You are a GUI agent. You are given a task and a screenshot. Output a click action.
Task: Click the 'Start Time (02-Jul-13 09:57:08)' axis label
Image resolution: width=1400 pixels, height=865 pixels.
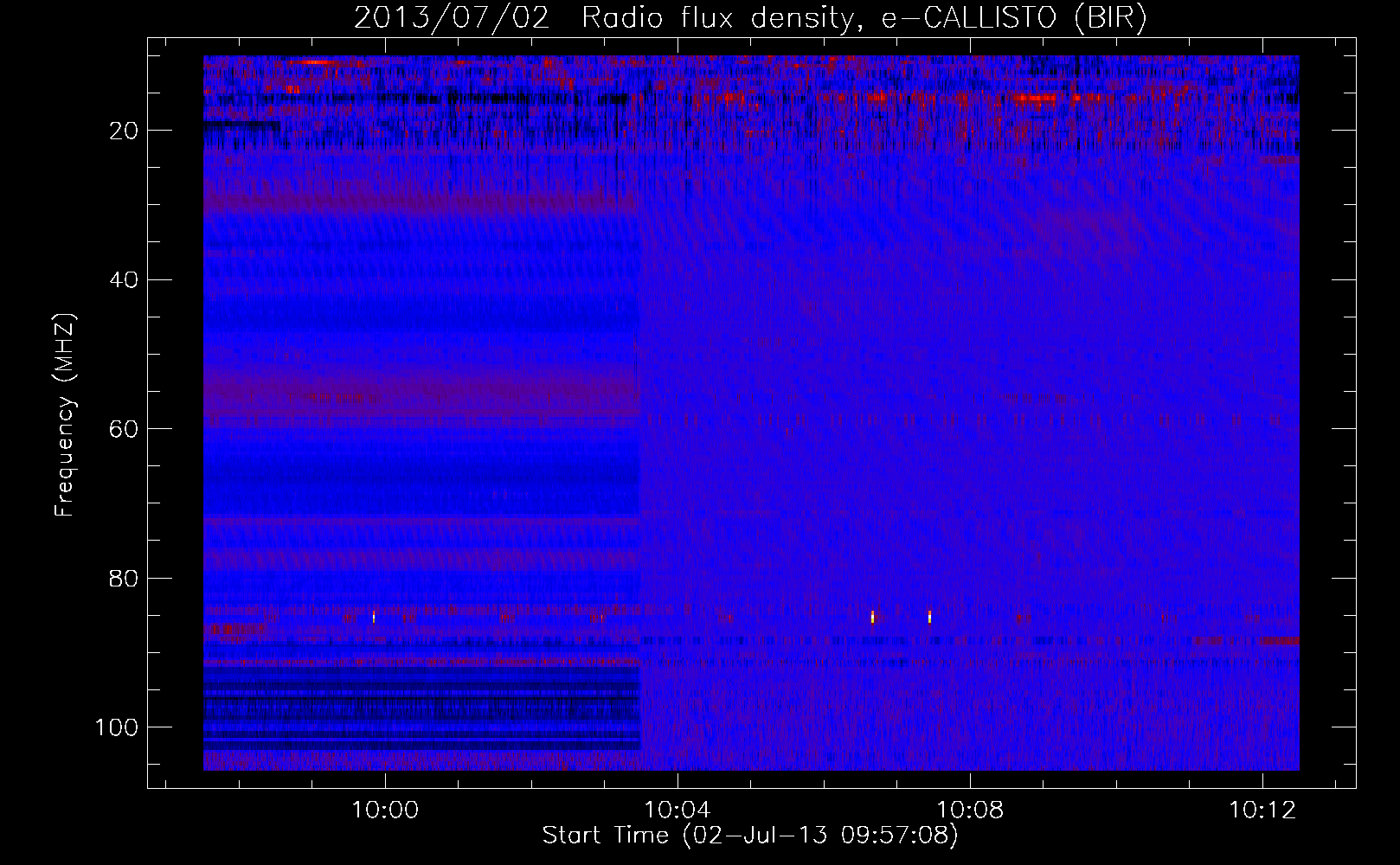750,836
